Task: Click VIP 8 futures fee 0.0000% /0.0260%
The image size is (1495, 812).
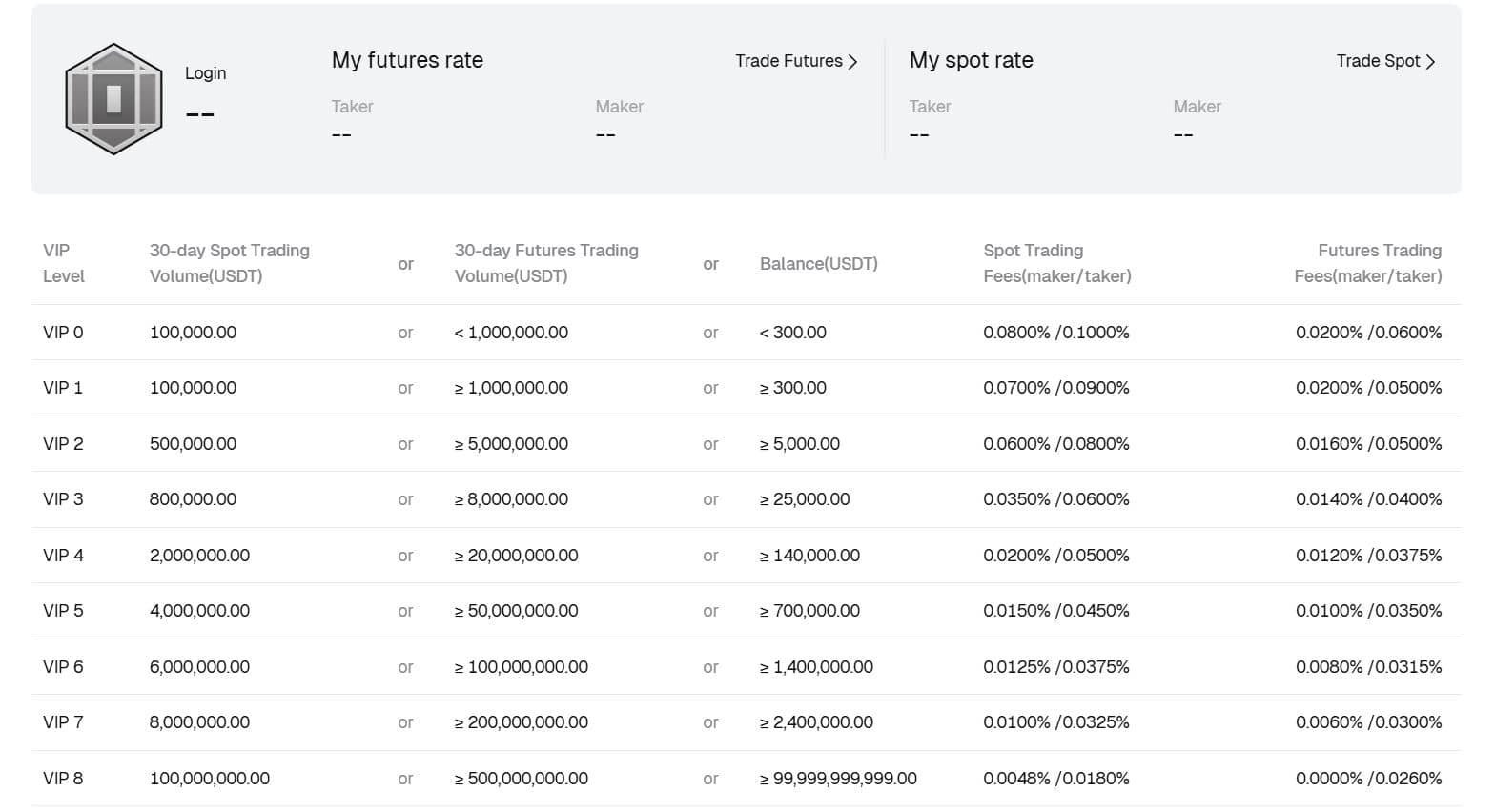Action: (1369, 779)
